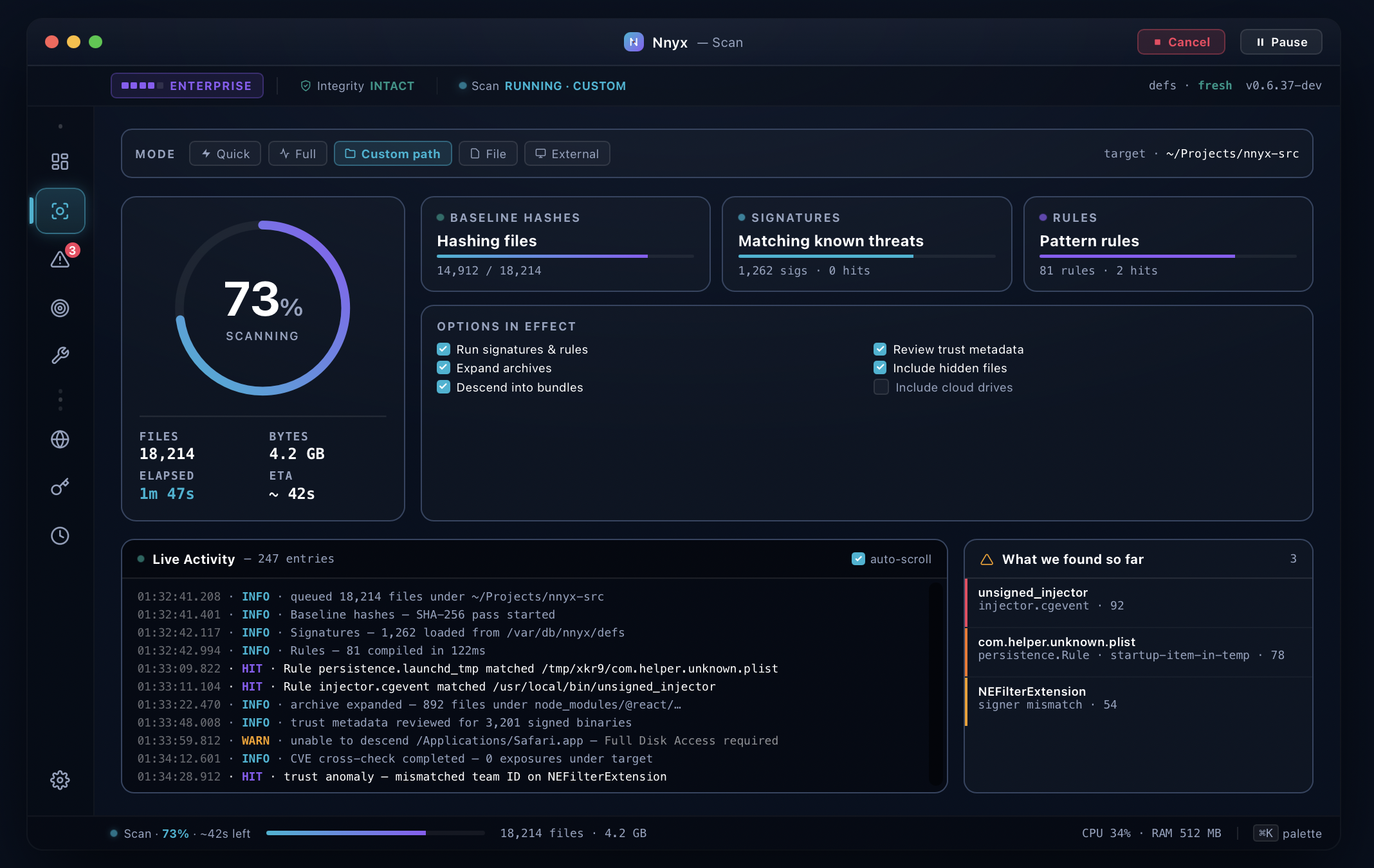The image size is (1374, 868).
Task: Open the Rules pattern rules card
Action: (1168, 244)
